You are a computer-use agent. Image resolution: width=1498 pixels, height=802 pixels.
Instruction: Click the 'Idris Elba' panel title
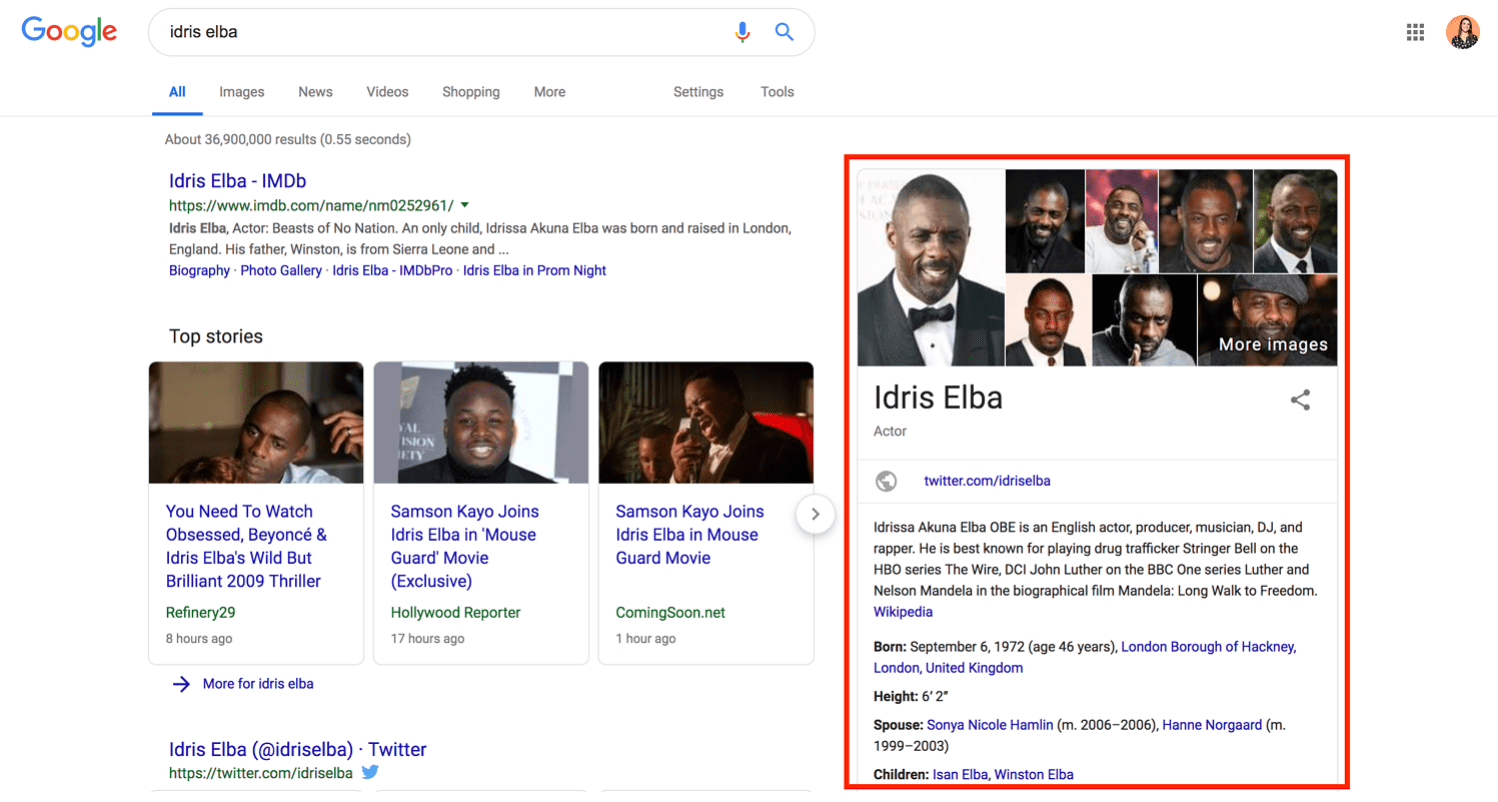(x=938, y=397)
